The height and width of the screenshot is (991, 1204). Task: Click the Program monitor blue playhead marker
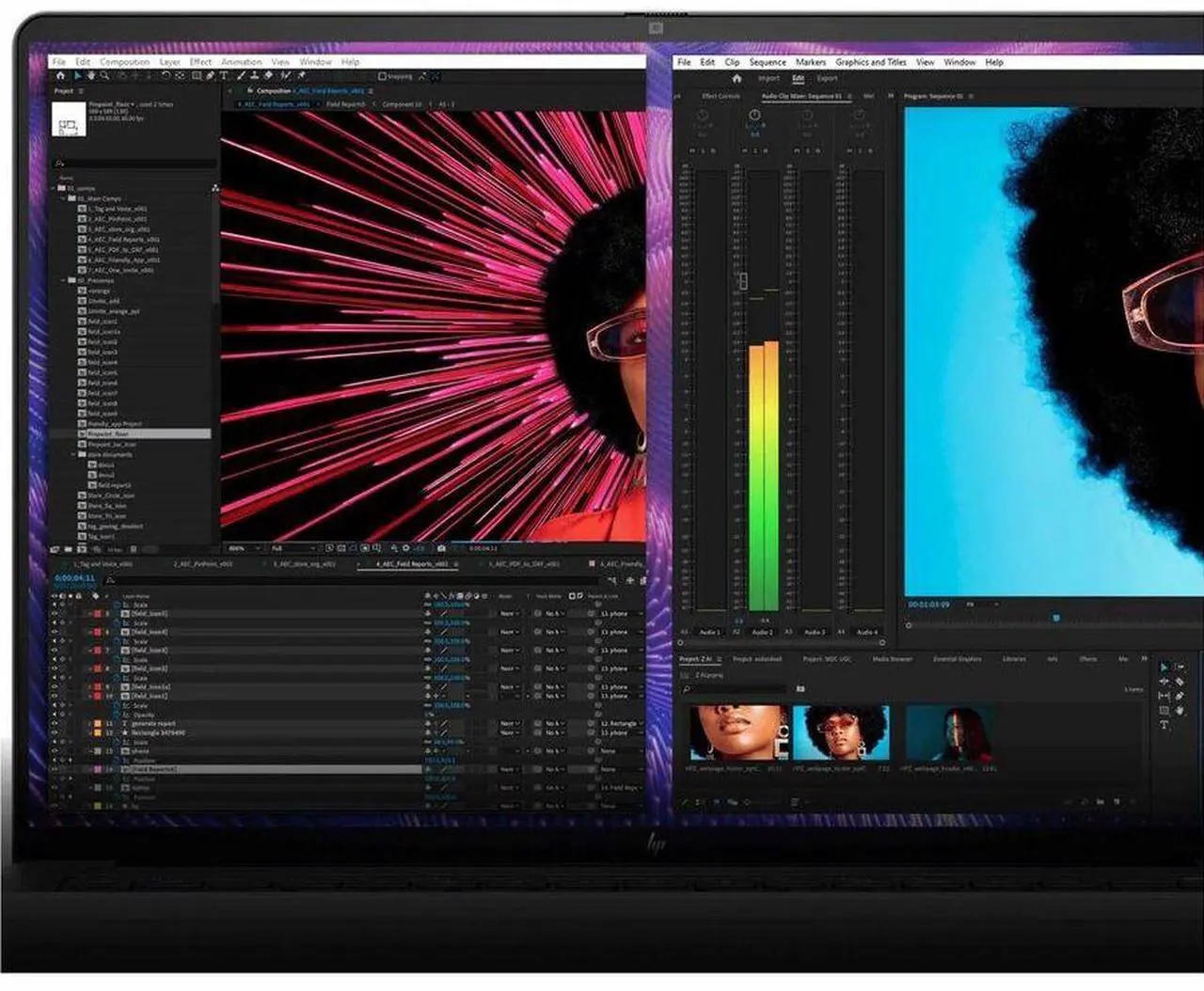point(1056,618)
